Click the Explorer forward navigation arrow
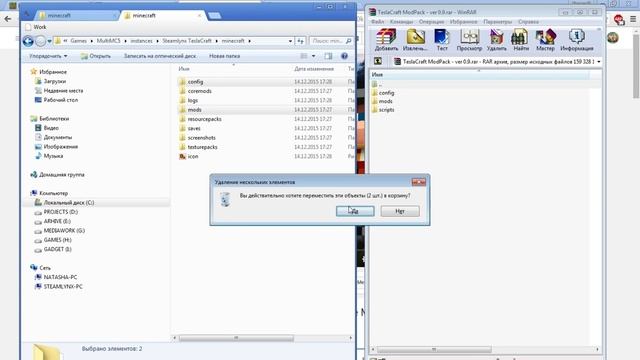Screen dimensions: 640x360 [40, 41]
